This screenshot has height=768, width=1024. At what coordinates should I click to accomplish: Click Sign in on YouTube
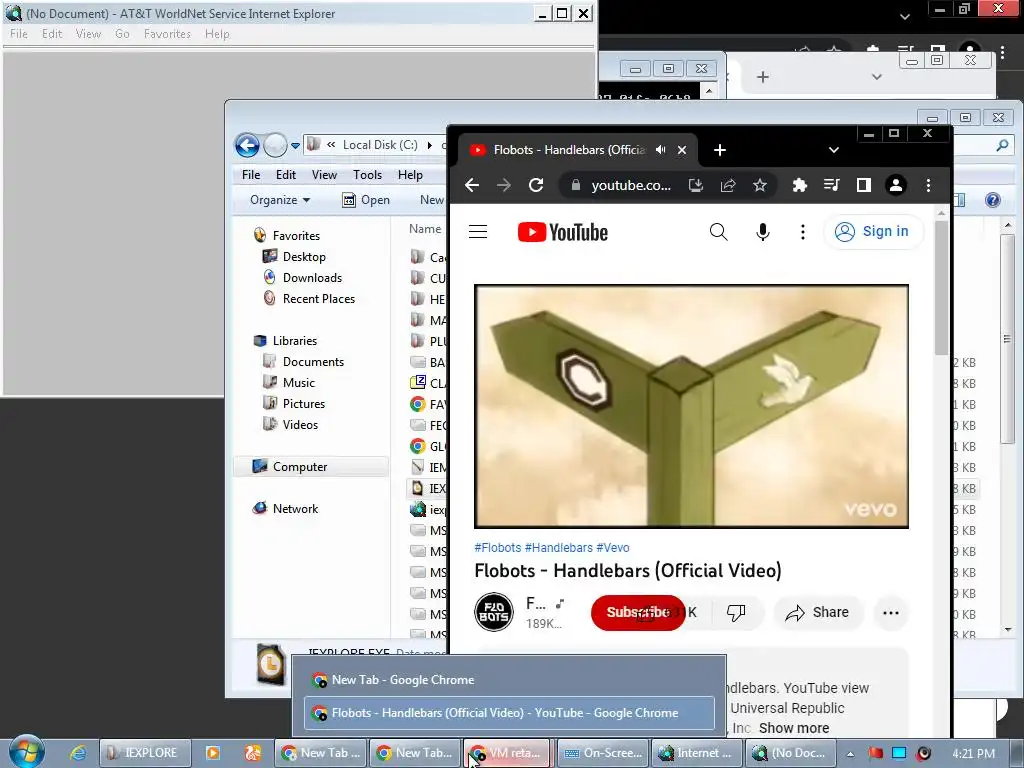(x=874, y=231)
